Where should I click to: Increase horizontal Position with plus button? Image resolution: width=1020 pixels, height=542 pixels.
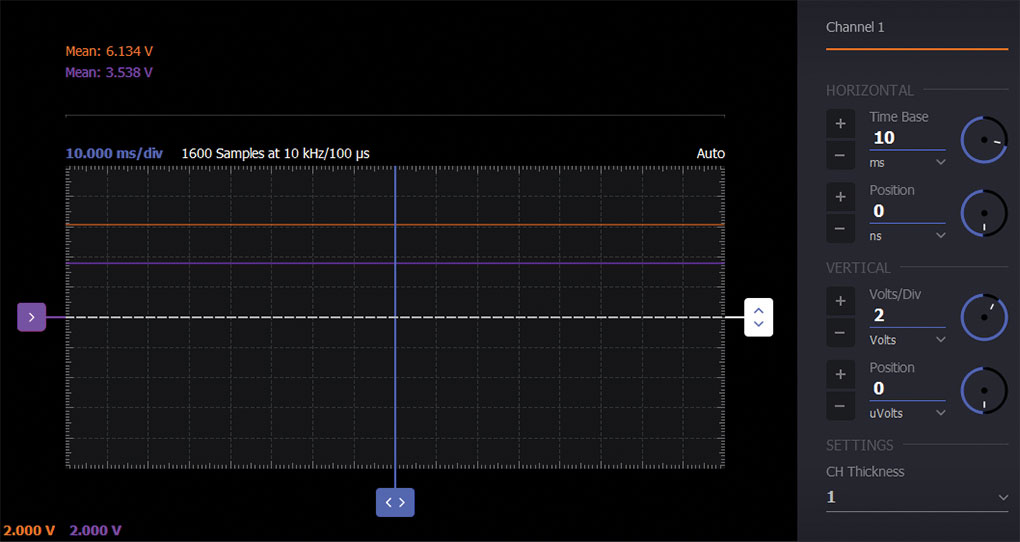(x=840, y=197)
